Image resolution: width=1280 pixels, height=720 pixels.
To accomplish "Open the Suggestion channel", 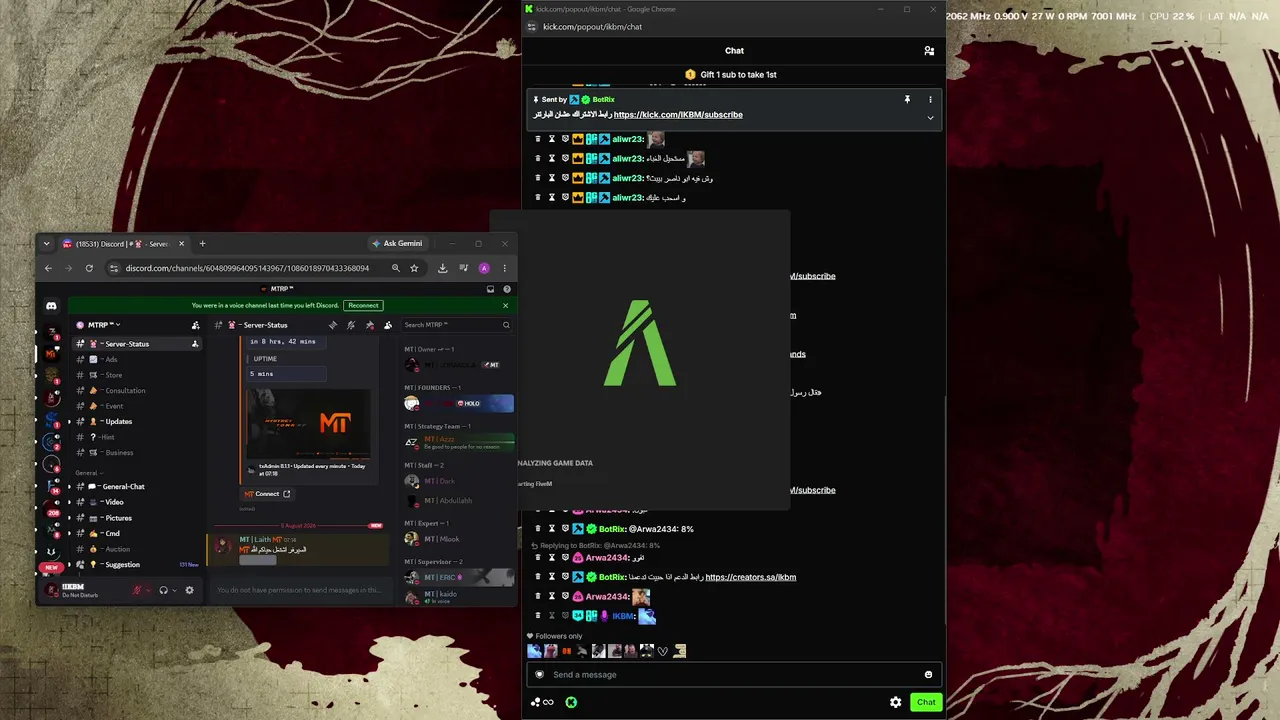I will pos(138,565).
